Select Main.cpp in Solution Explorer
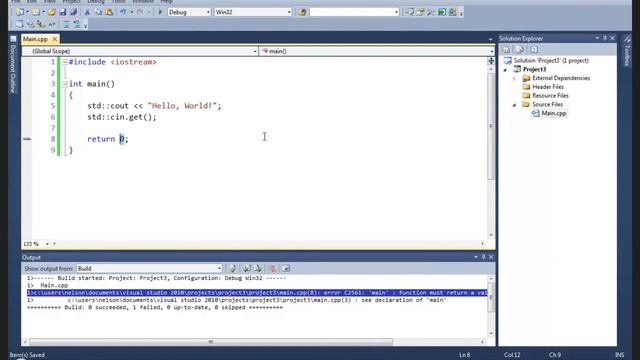 click(x=553, y=113)
